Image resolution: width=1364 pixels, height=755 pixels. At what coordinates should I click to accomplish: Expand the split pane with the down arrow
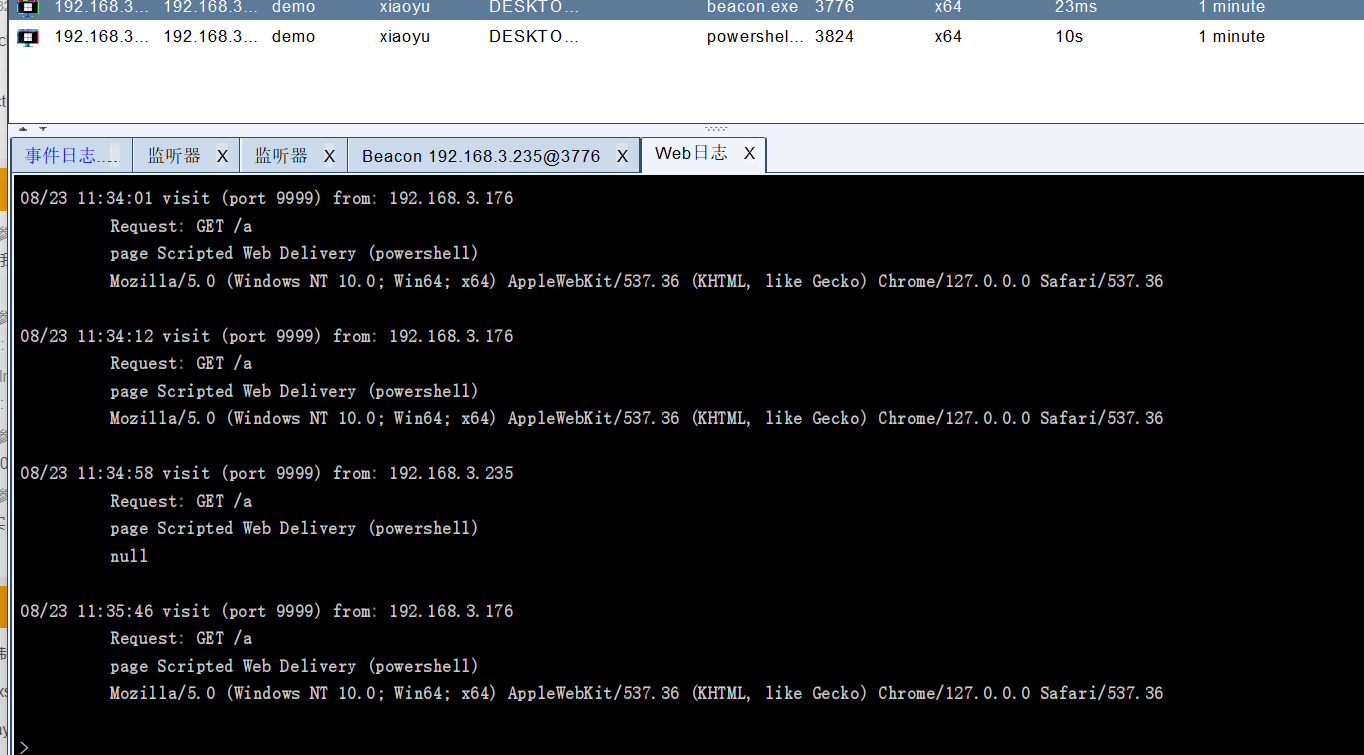43,128
